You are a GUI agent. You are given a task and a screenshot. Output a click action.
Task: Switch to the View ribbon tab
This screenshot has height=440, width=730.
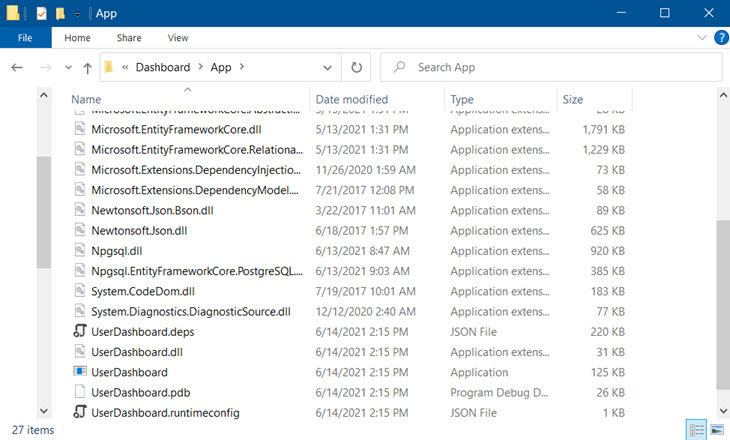pyautogui.click(x=178, y=38)
